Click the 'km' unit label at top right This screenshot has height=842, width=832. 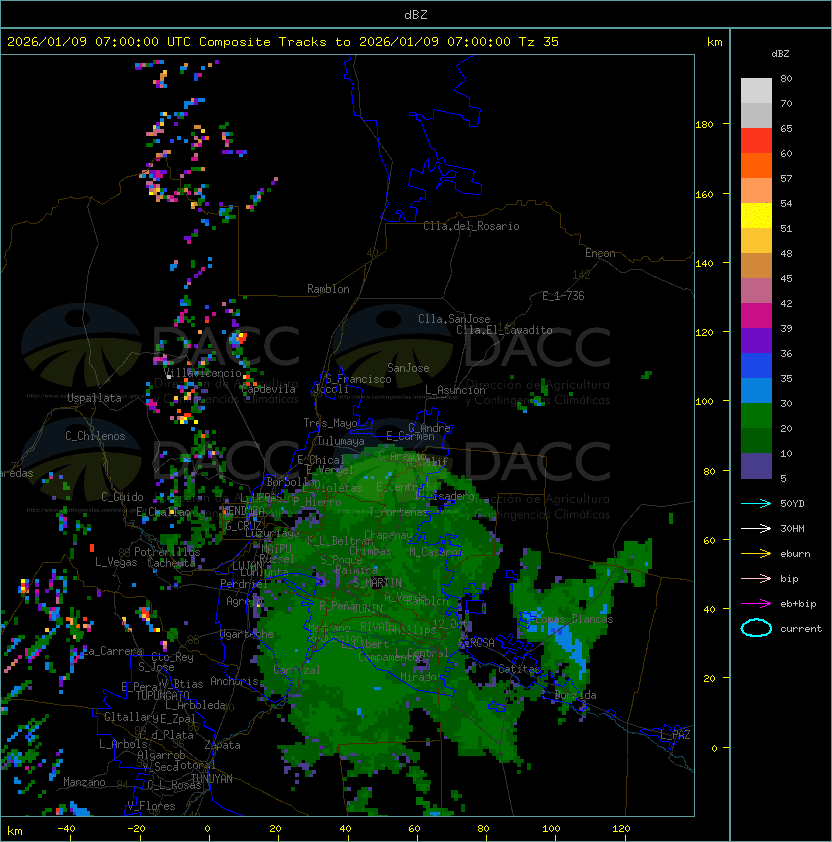click(714, 42)
